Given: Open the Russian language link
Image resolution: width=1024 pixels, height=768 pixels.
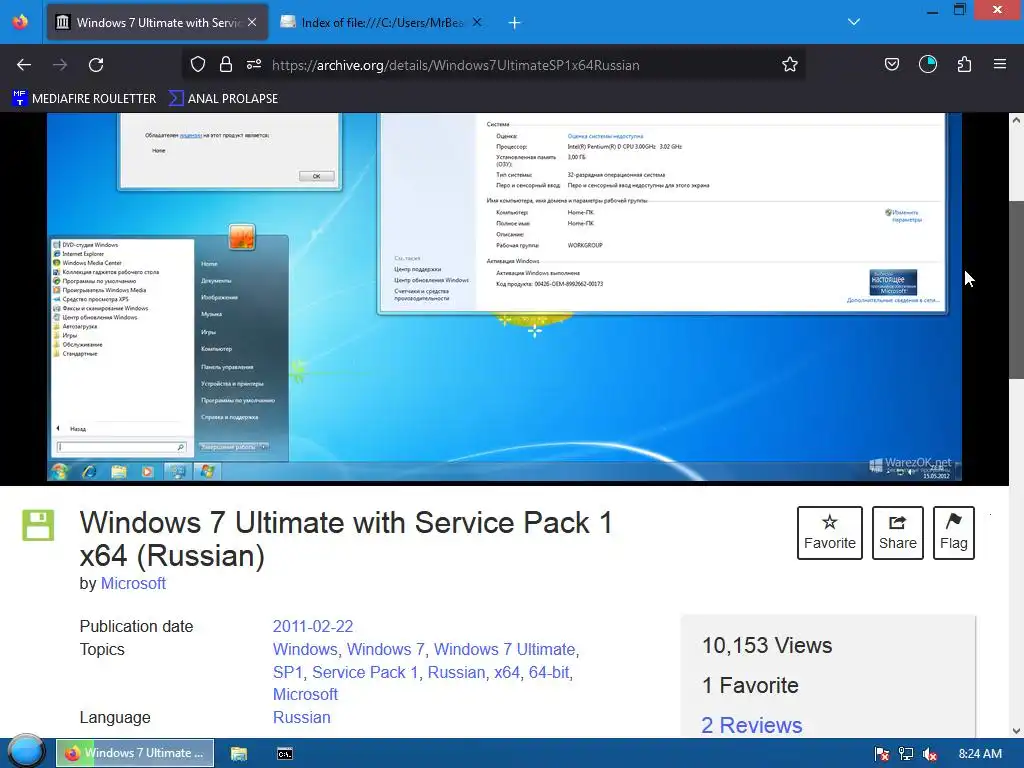Looking at the screenshot, I should [x=302, y=717].
